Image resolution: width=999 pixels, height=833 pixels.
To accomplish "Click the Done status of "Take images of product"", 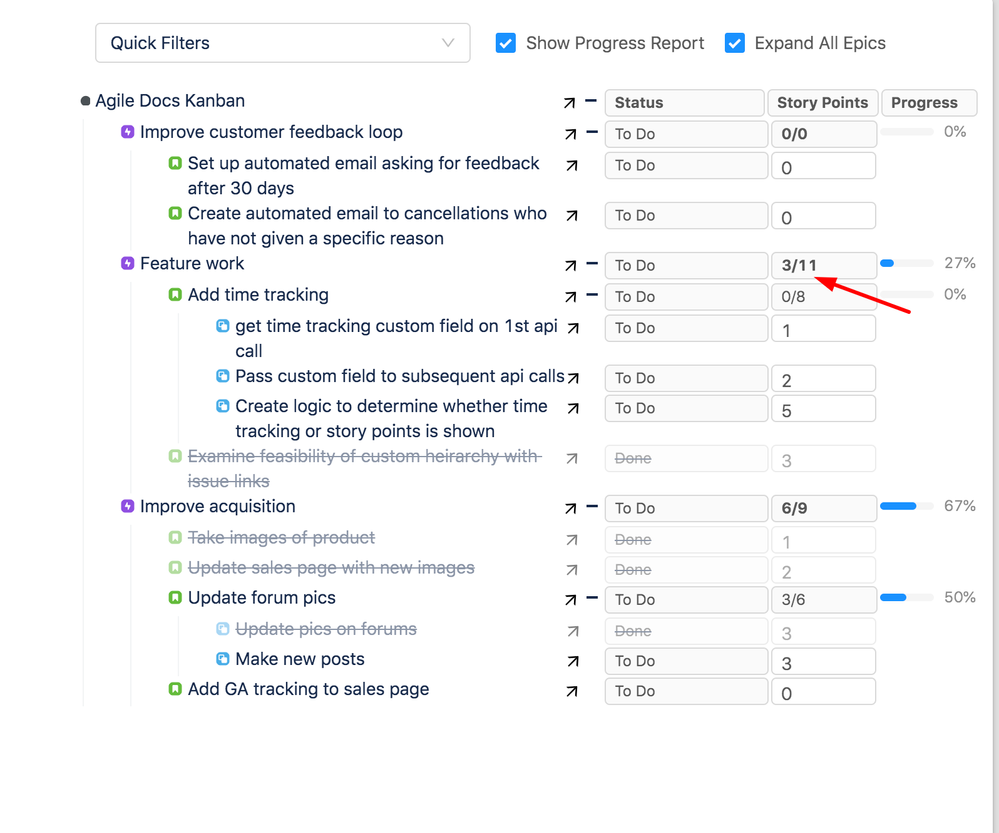I will tap(686, 539).
